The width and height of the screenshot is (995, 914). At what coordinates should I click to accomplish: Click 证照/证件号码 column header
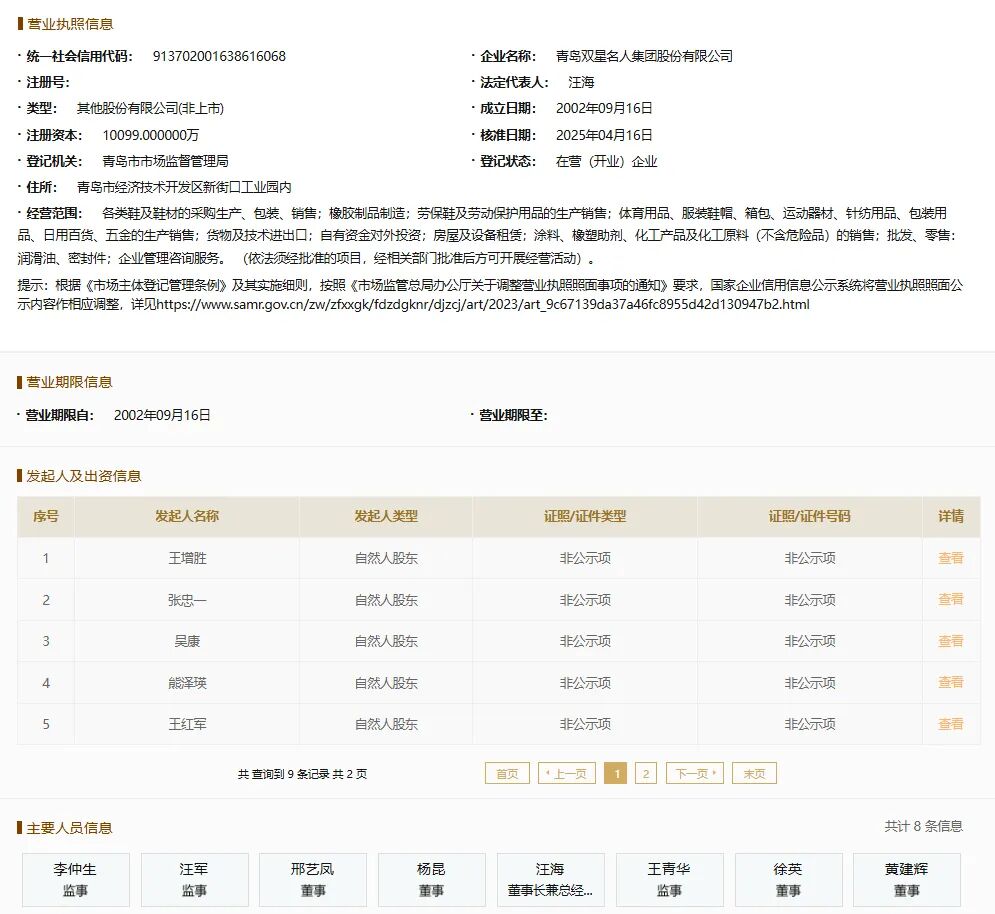tap(810, 517)
